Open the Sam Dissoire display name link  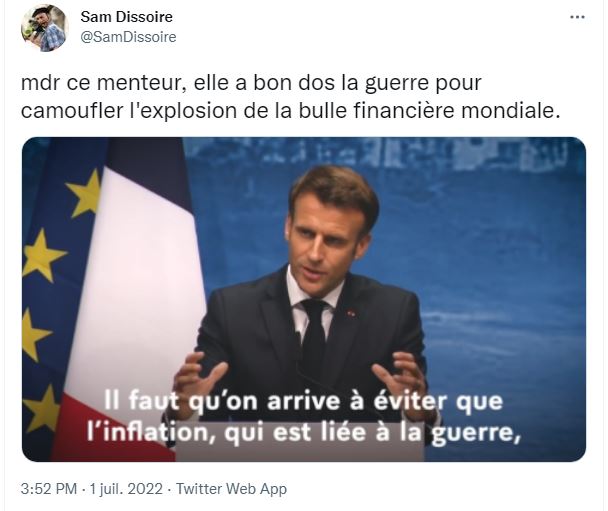pos(126,17)
